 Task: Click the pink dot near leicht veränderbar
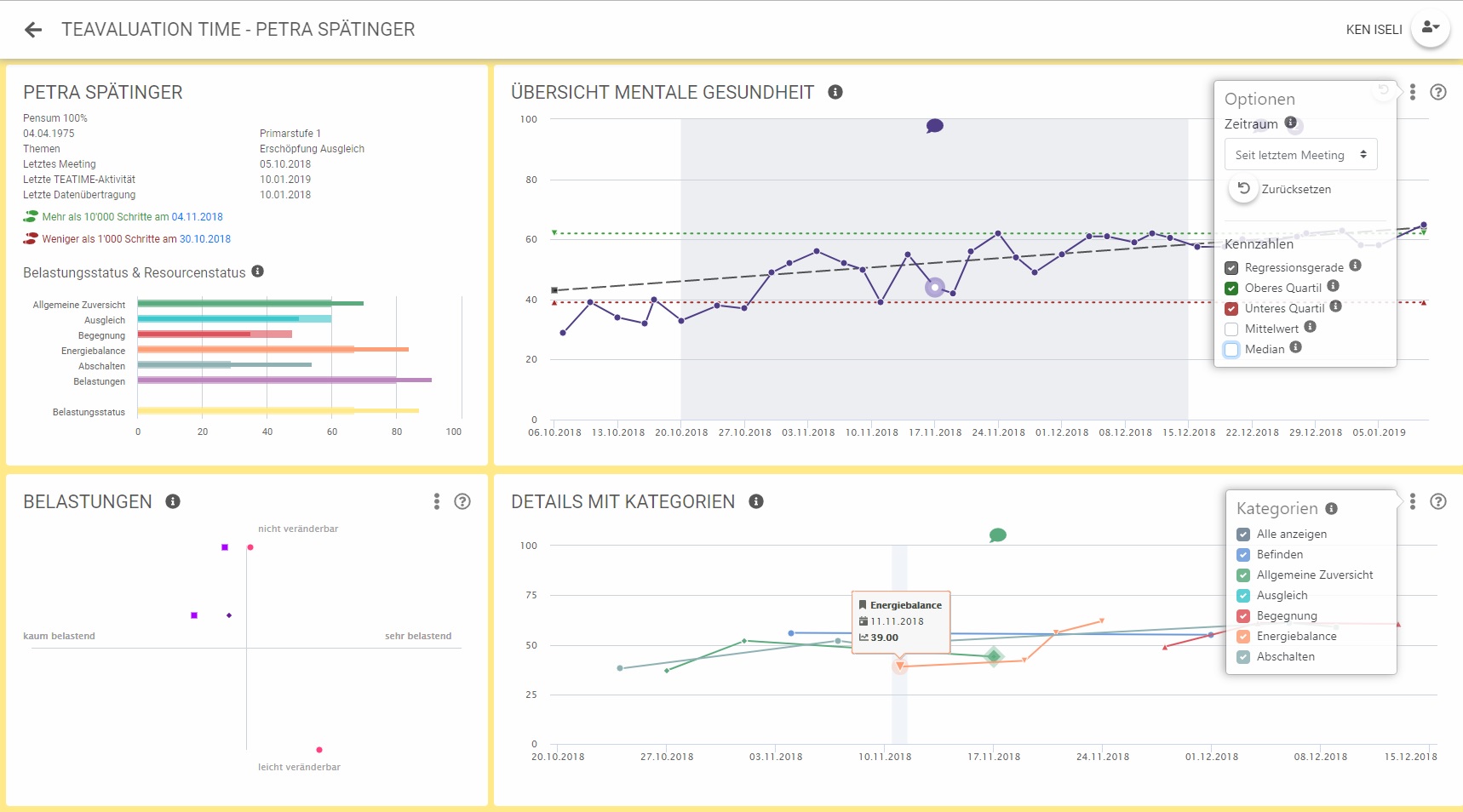click(x=319, y=750)
